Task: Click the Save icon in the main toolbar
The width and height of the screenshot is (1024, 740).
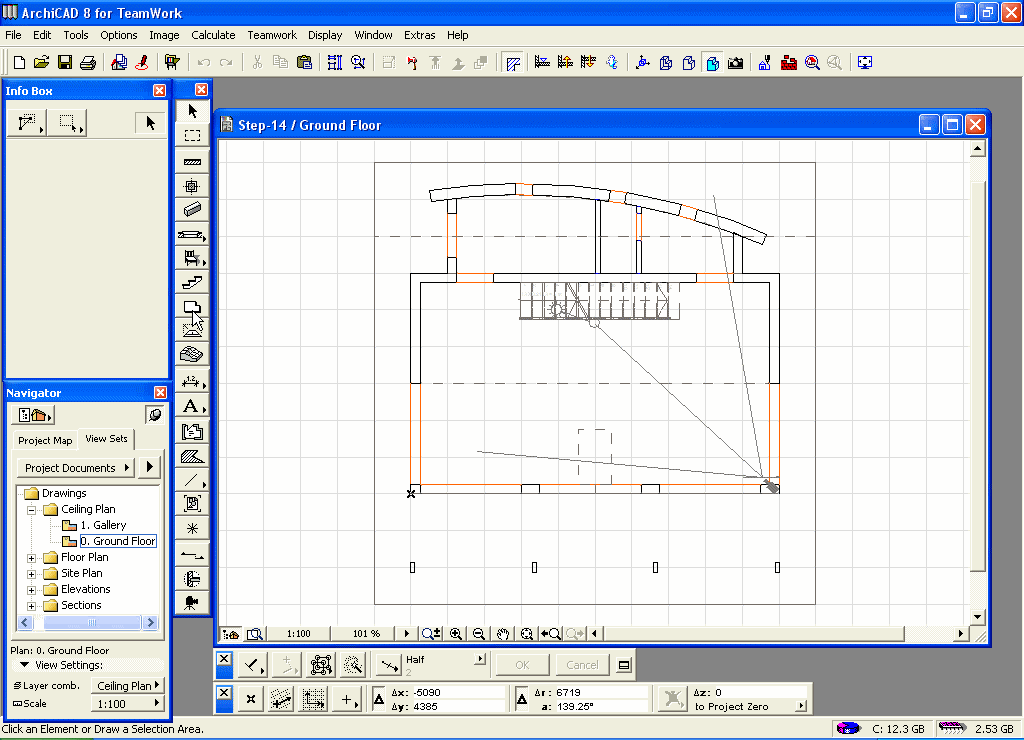Action: point(65,63)
